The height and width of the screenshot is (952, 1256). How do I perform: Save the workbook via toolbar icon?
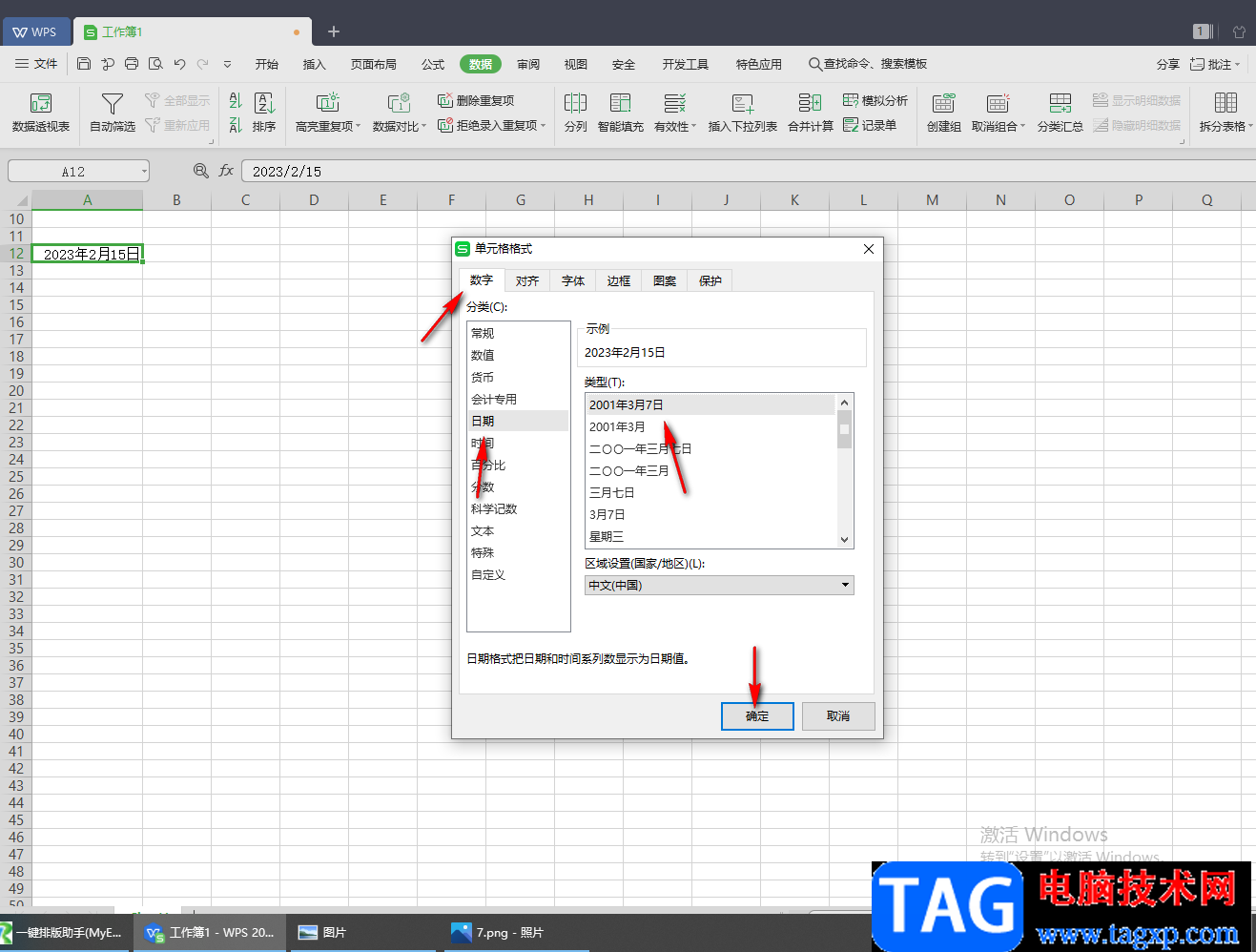[84, 64]
